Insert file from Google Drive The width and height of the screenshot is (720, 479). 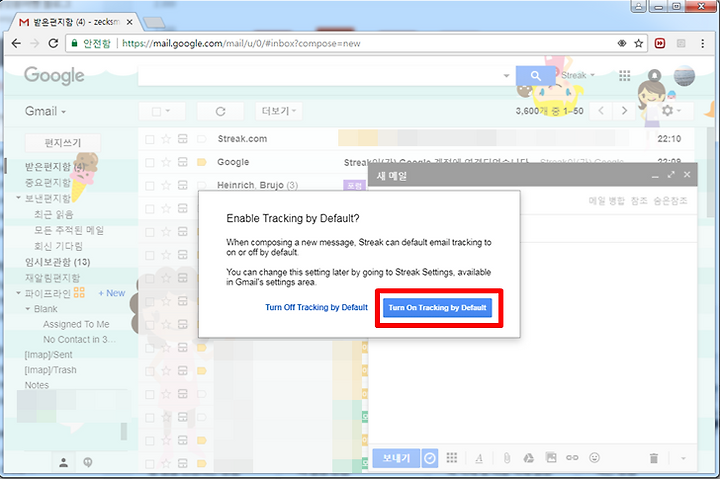tap(529, 458)
